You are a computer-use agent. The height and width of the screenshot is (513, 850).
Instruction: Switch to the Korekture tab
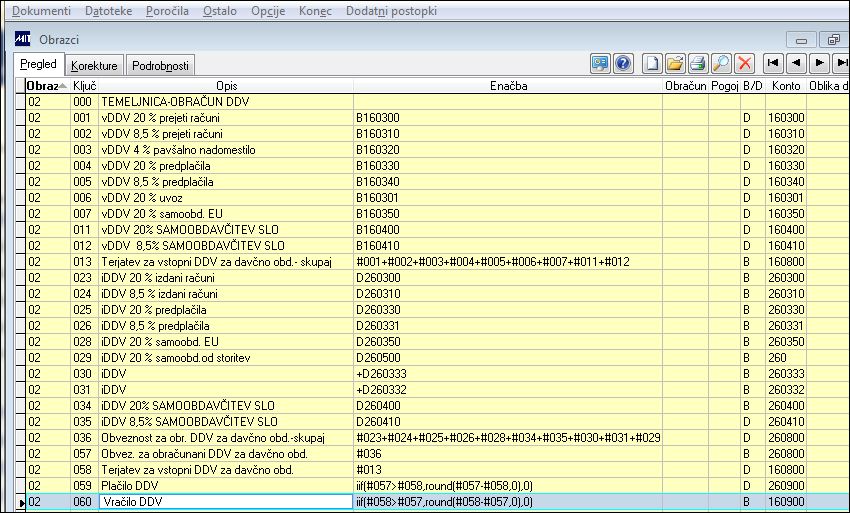(94, 65)
